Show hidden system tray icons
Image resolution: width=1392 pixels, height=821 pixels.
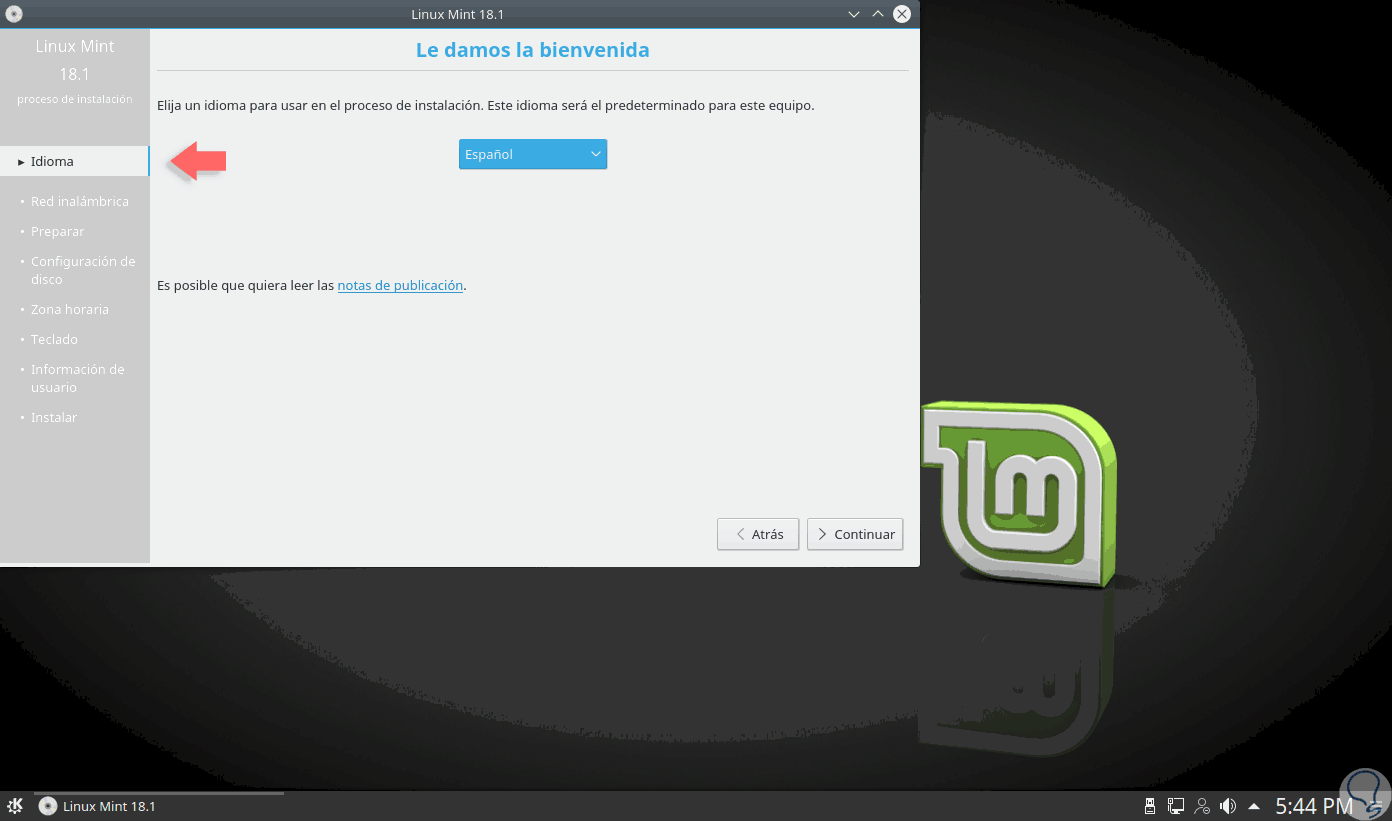pos(1252,806)
